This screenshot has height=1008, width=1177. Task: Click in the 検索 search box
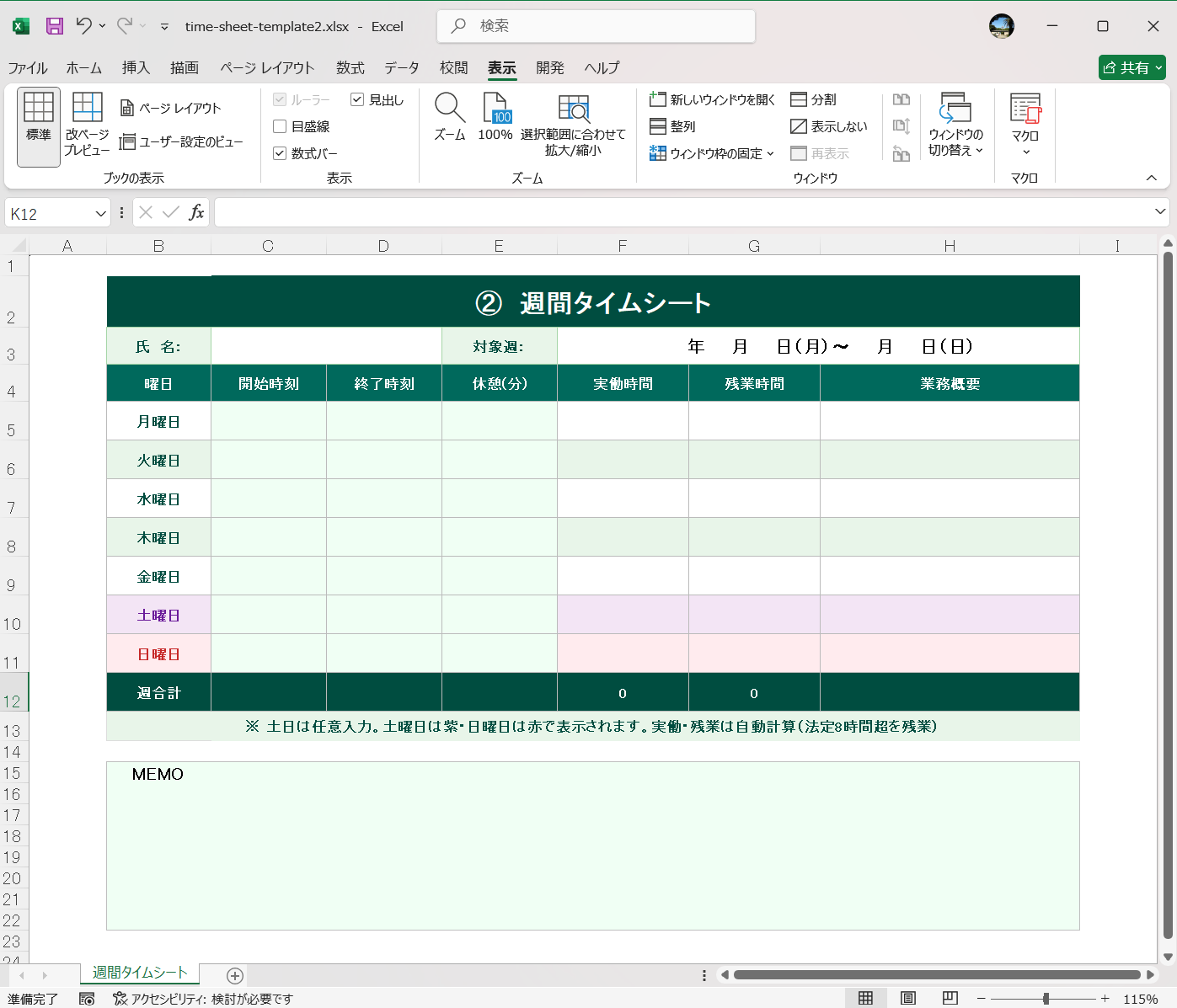597,26
